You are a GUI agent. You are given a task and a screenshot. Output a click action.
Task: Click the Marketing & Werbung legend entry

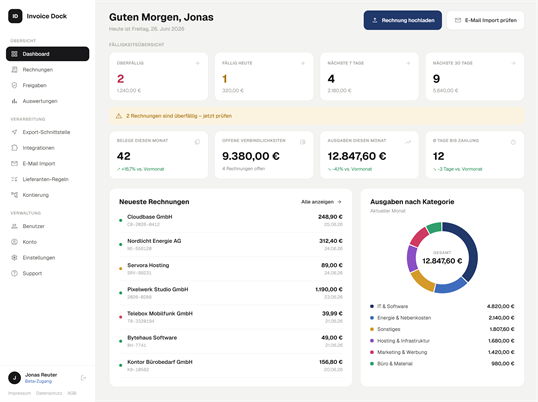pyautogui.click(x=442, y=352)
